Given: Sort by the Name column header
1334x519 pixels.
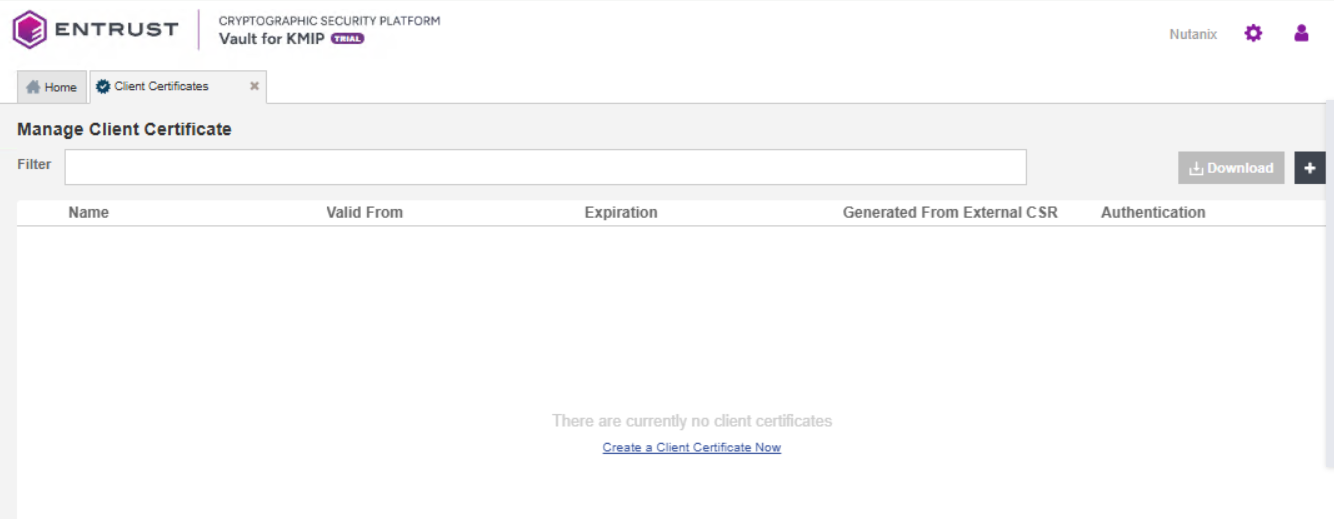Looking at the screenshot, I should coord(89,212).
